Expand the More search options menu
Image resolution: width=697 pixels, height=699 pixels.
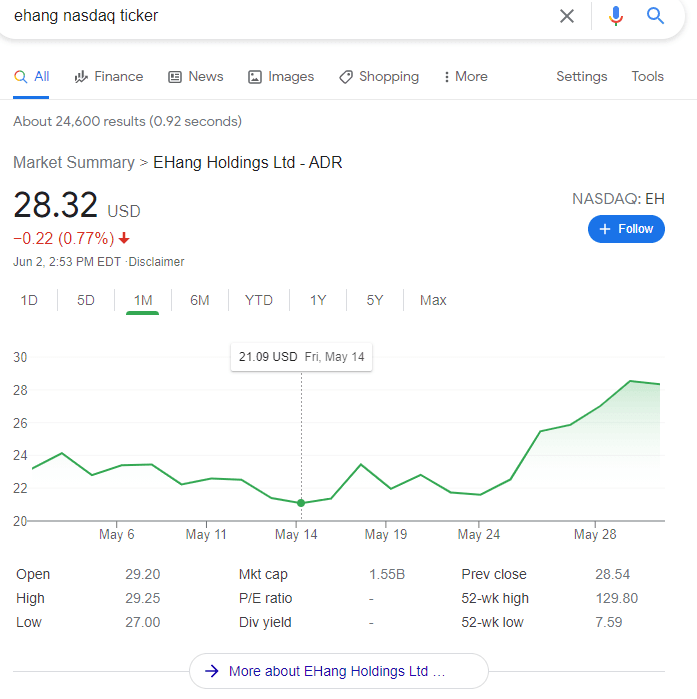pos(465,77)
